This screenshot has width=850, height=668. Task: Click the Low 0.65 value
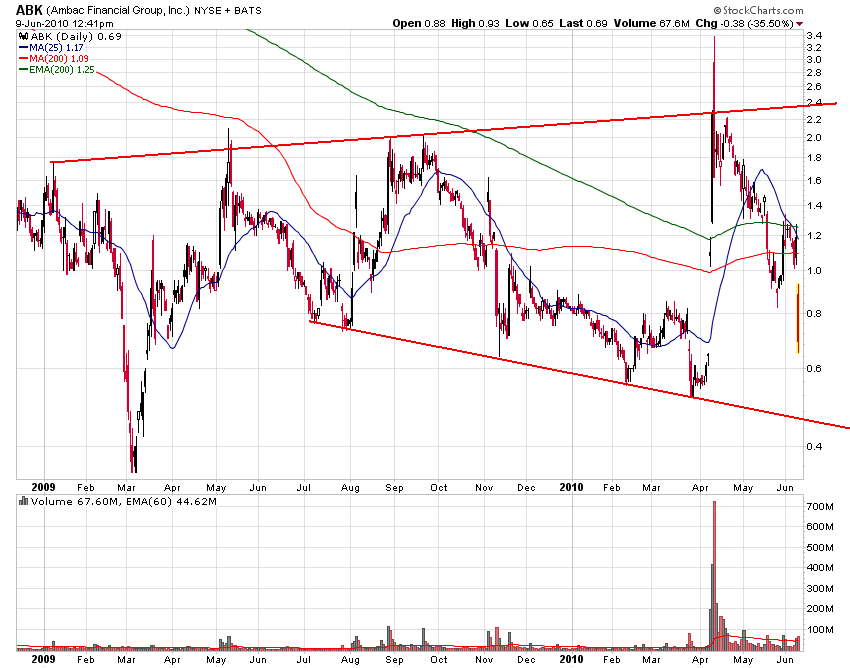coord(530,23)
